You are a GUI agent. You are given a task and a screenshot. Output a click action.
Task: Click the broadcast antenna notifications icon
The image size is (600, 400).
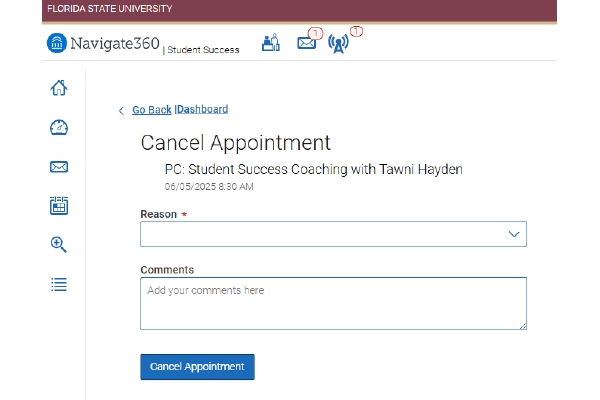339,45
